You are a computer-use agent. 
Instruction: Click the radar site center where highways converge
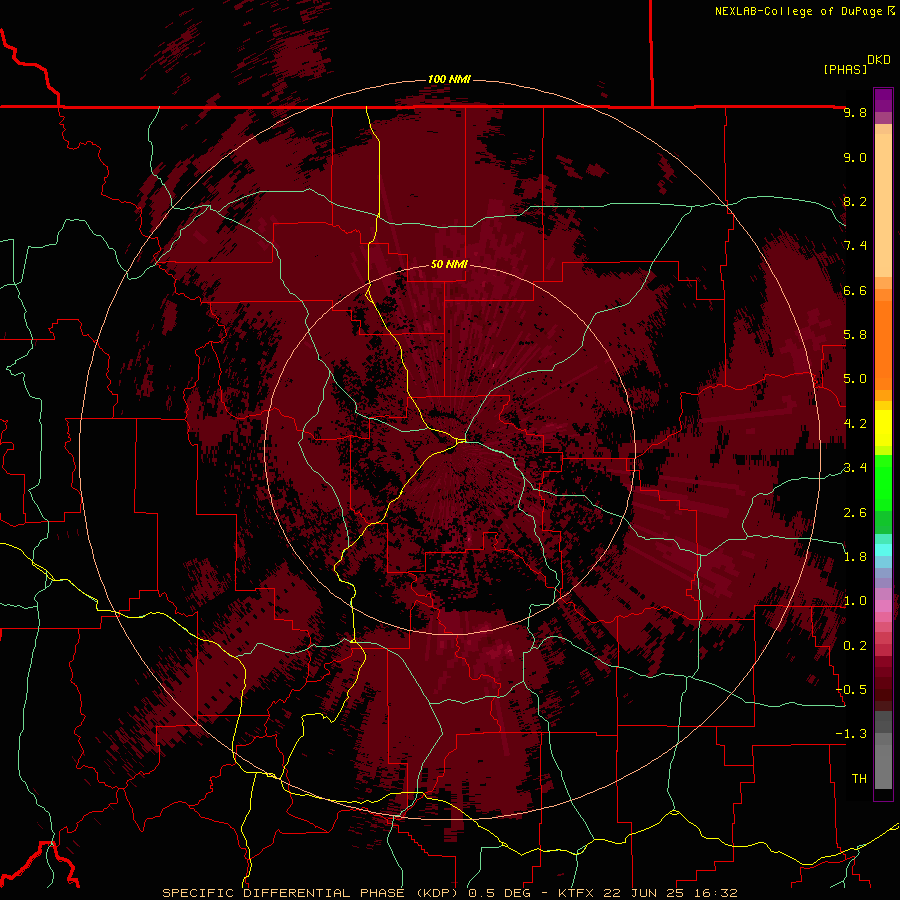(x=461, y=441)
